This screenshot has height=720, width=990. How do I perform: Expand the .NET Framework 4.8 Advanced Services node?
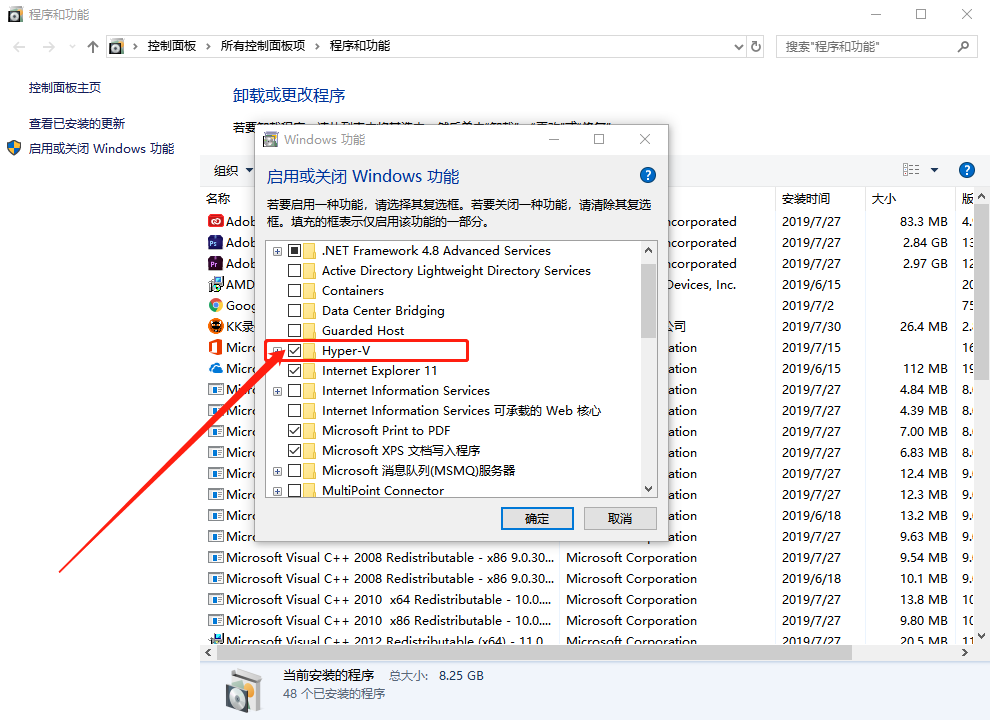pos(277,251)
